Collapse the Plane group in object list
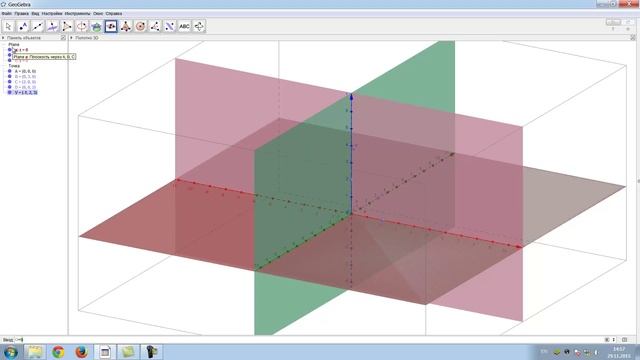The height and width of the screenshot is (360, 640). coord(4,44)
